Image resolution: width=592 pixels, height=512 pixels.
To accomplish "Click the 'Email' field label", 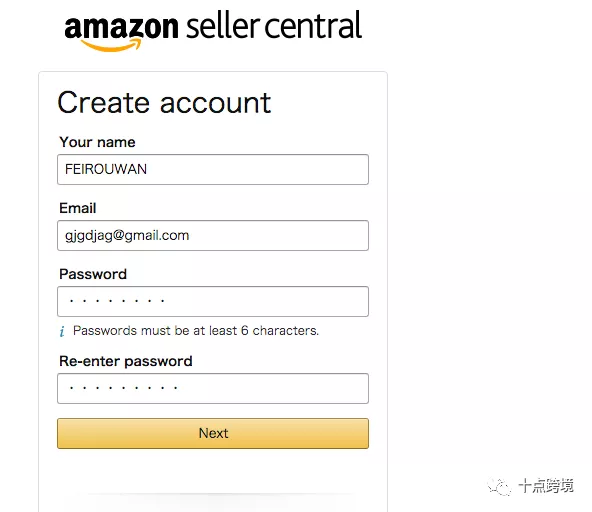I will (x=78, y=208).
